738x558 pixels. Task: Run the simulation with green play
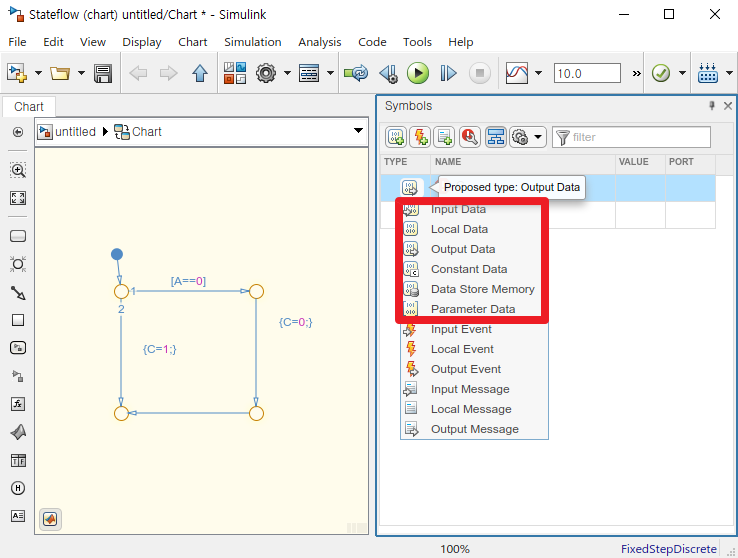pos(418,73)
